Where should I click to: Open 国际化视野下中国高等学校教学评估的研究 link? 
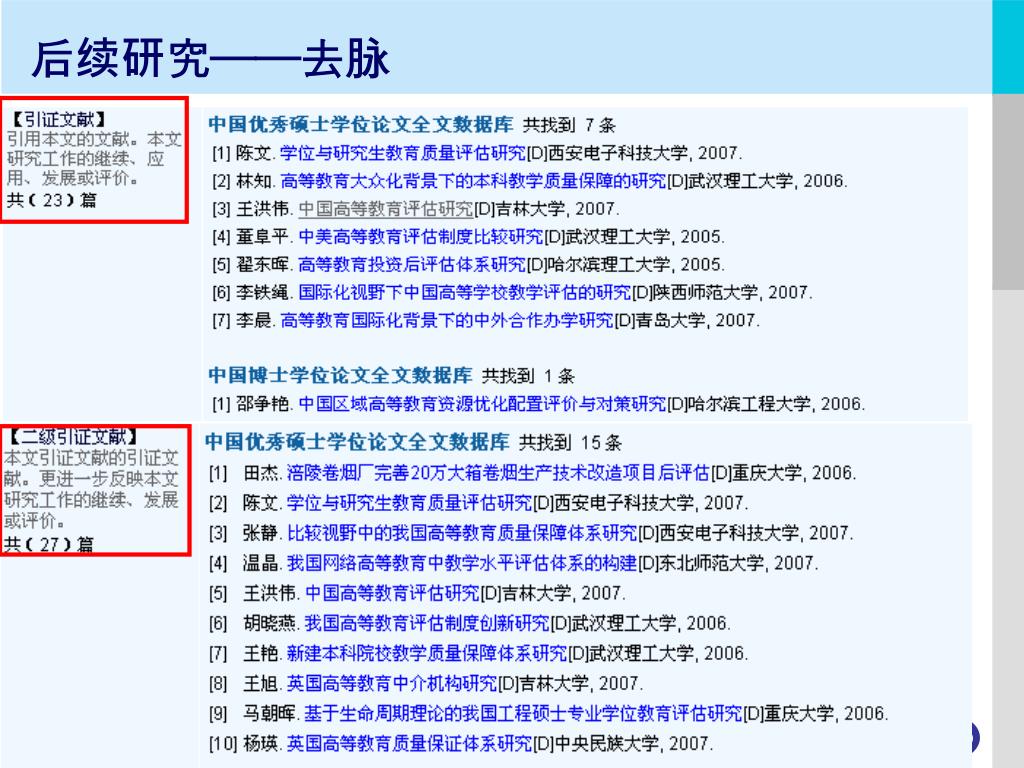coord(464,293)
